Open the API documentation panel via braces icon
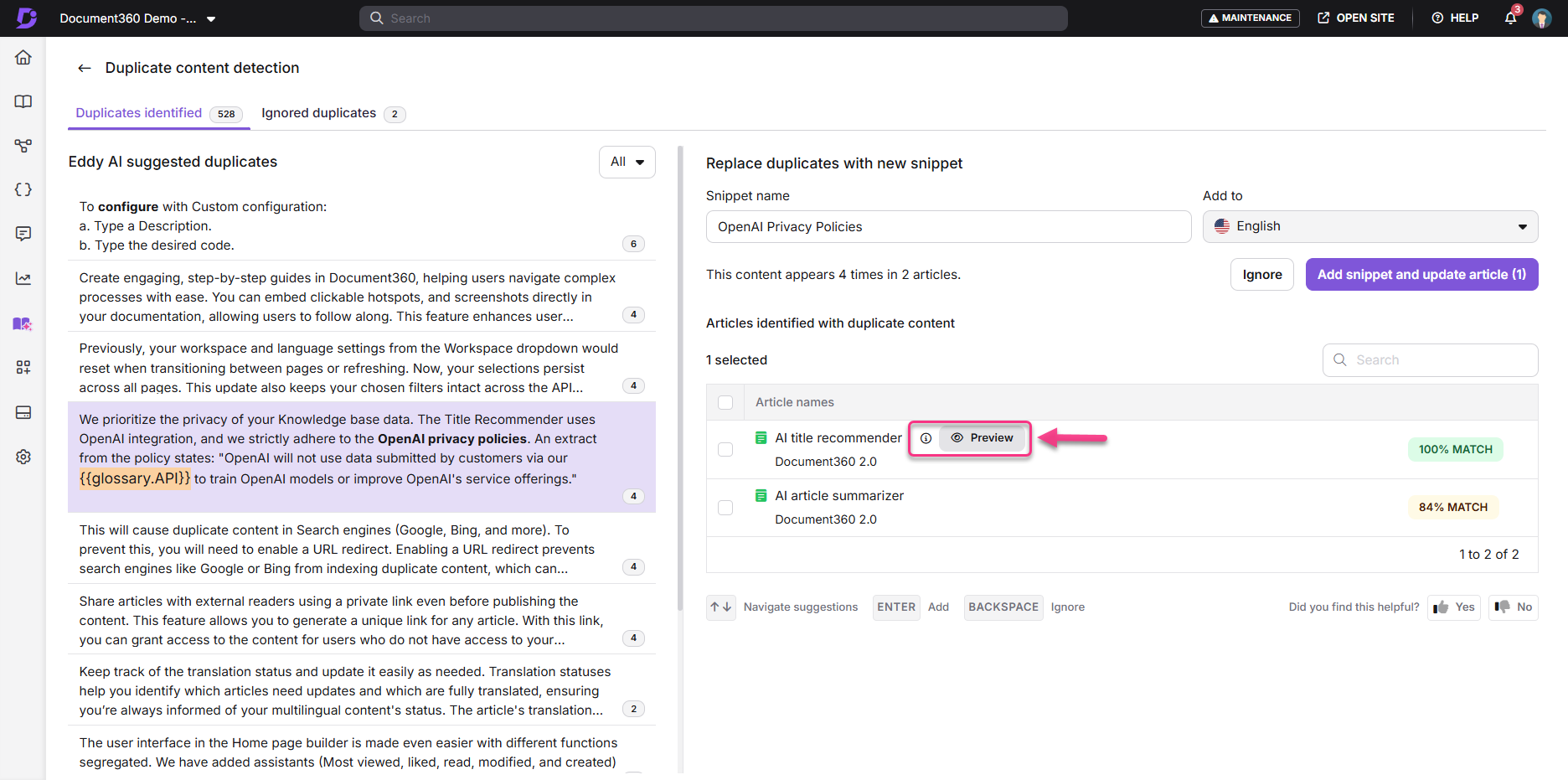This screenshot has height=780, width=1568. 23,189
